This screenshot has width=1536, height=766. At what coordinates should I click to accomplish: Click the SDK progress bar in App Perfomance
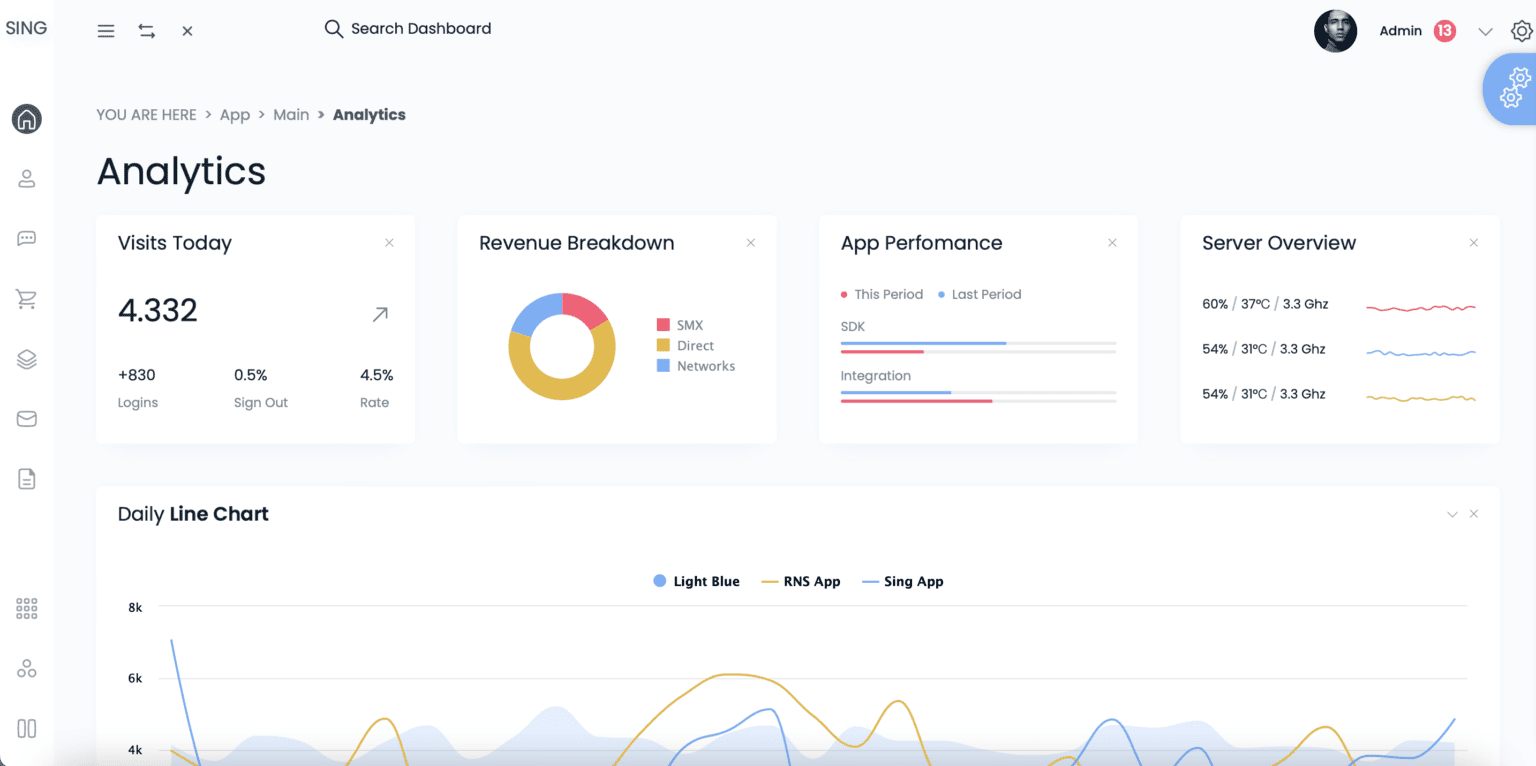tap(978, 346)
